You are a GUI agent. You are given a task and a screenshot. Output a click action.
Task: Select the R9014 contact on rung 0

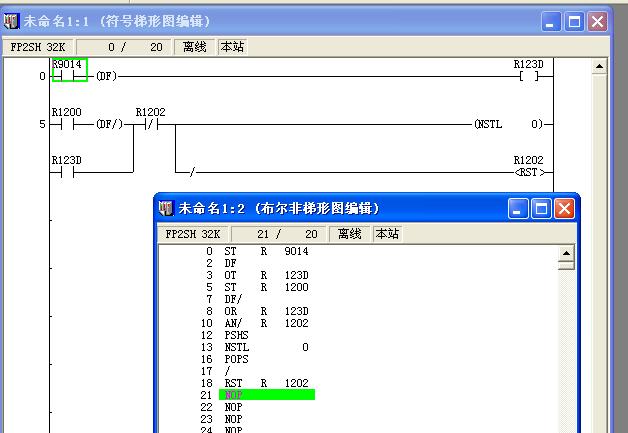tap(69, 71)
